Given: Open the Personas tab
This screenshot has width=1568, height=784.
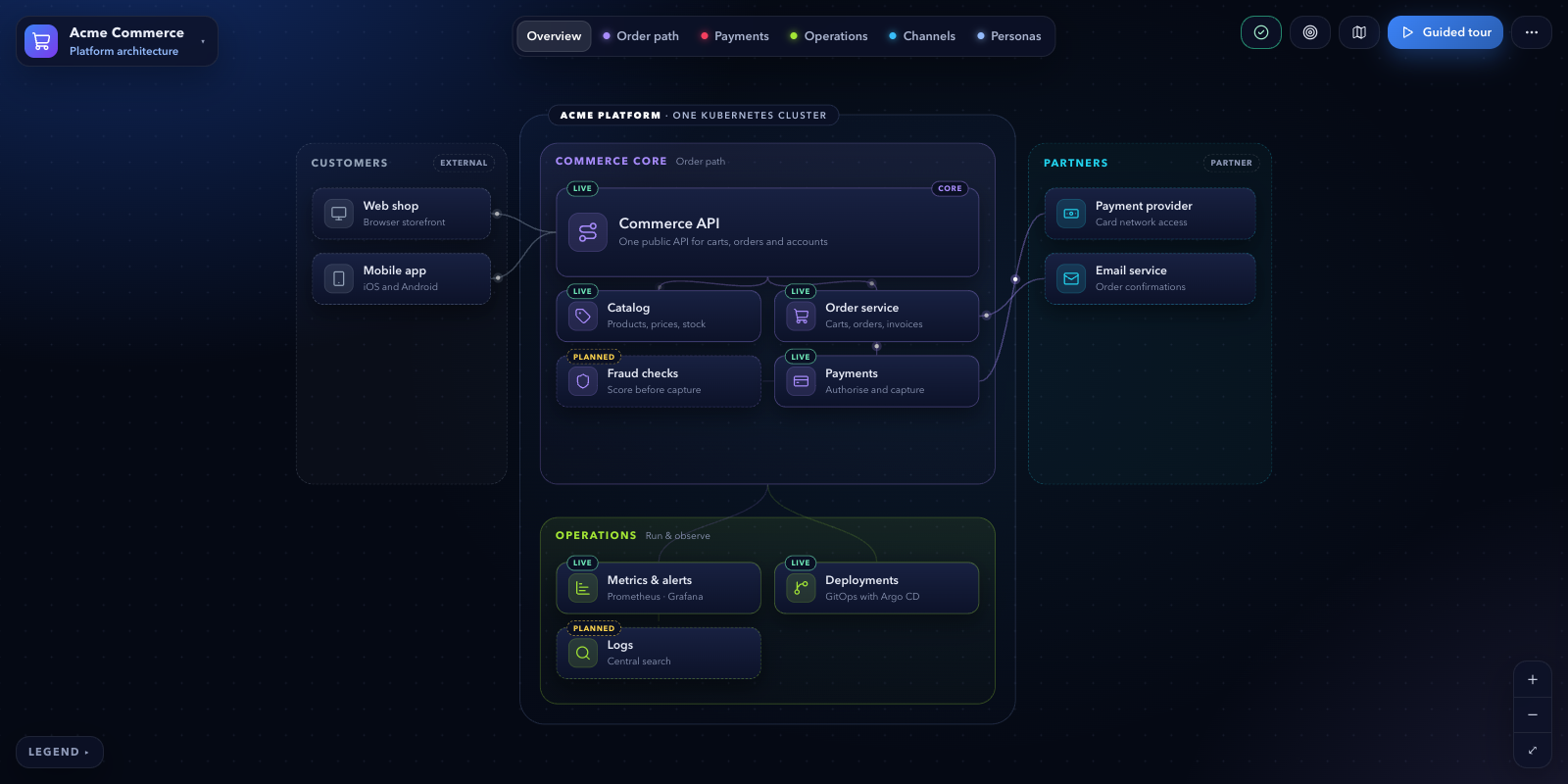Looking at the screenshot, I should point(1009,36).
